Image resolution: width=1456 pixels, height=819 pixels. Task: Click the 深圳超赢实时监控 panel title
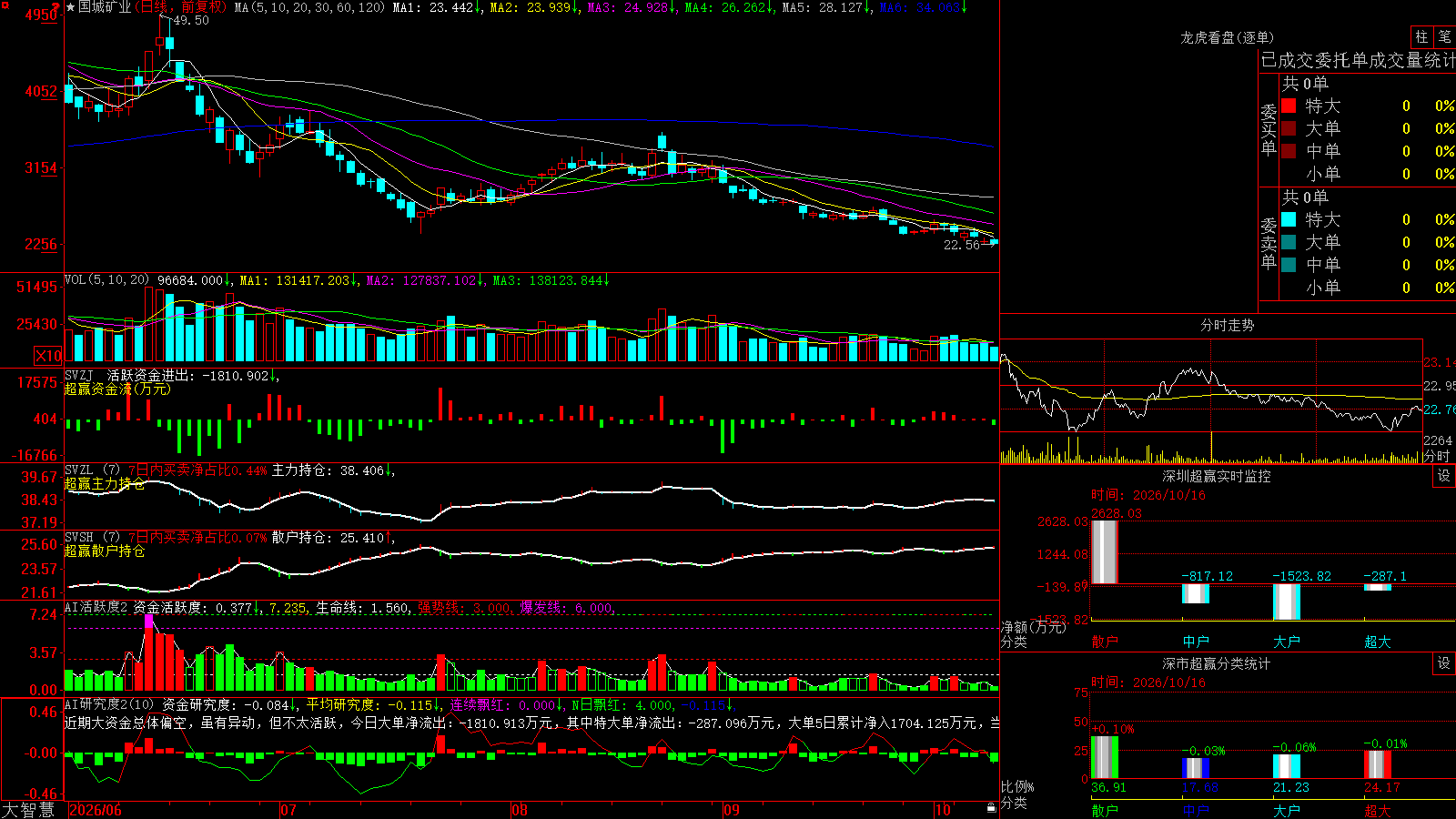(x=1216, y=476)
